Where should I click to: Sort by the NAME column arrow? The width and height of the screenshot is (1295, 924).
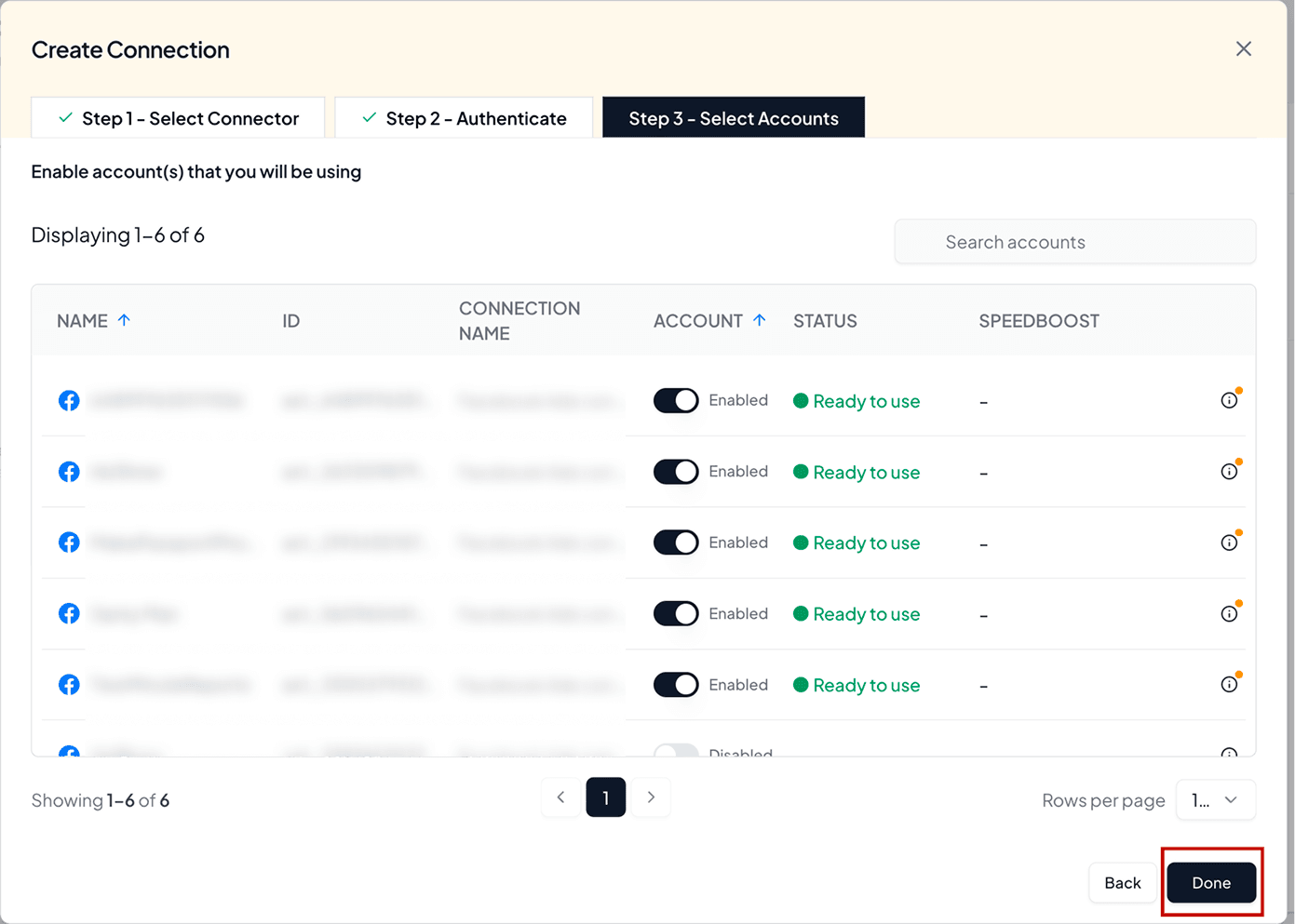pyautogui.click(x=124, y=320)
